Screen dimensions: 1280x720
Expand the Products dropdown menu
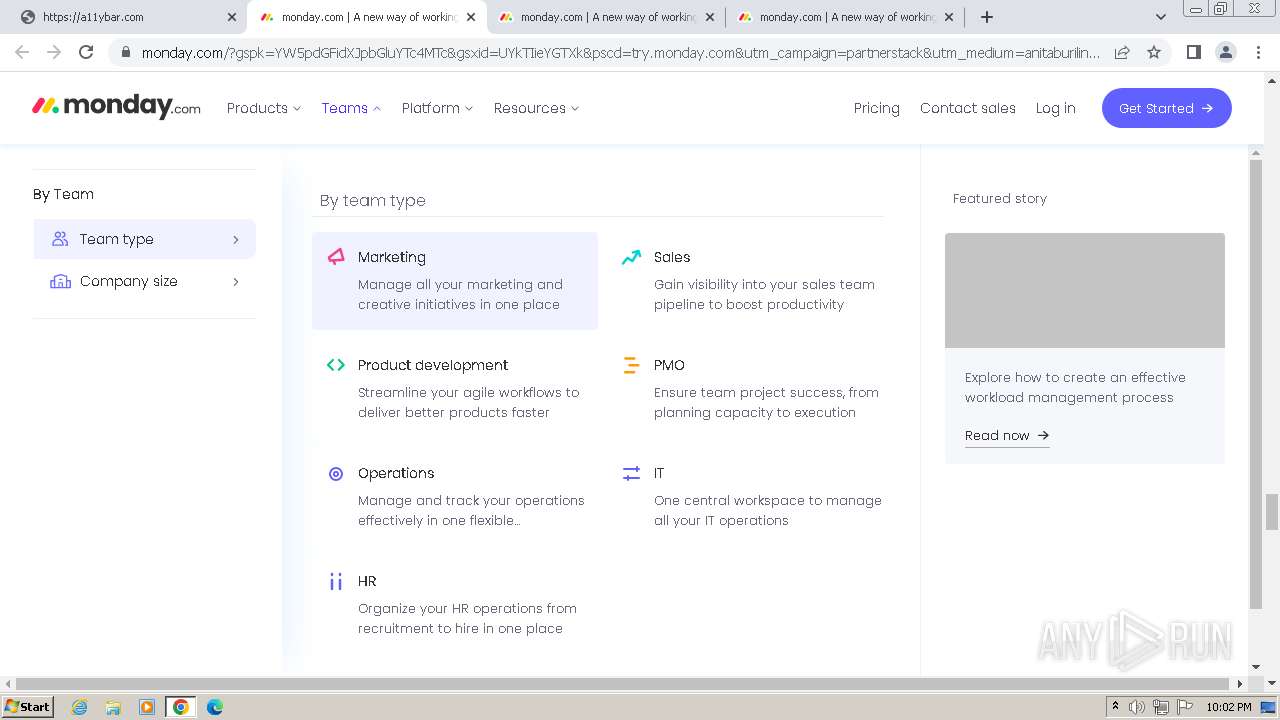264,108
